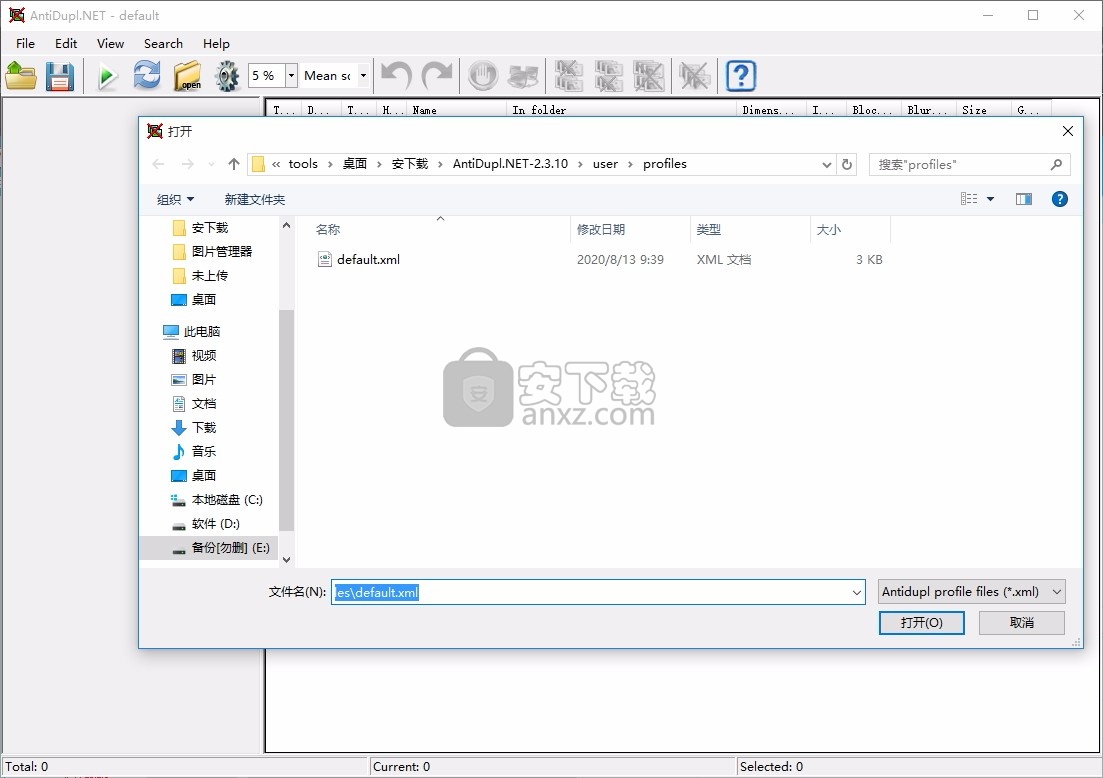Open options via the gear icon
The width and height of the screenshot is (1103, 778).
tap(227, 75)
